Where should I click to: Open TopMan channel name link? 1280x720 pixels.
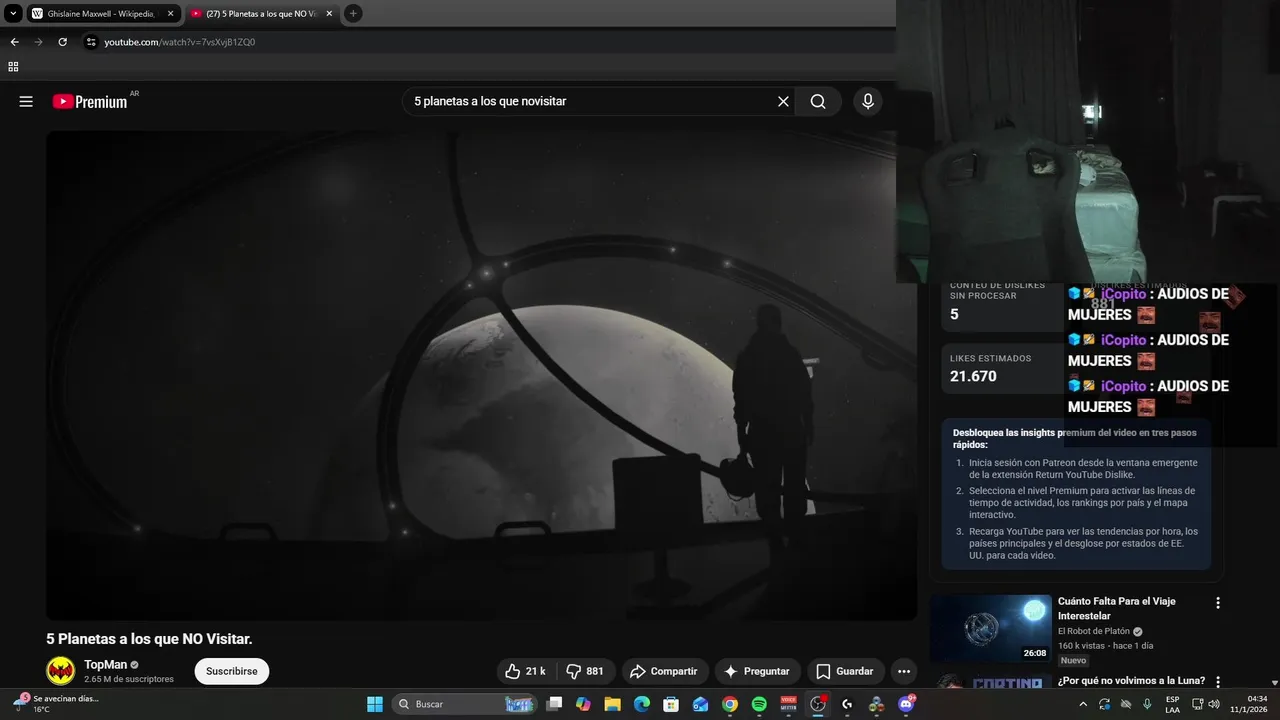(105, 665)
